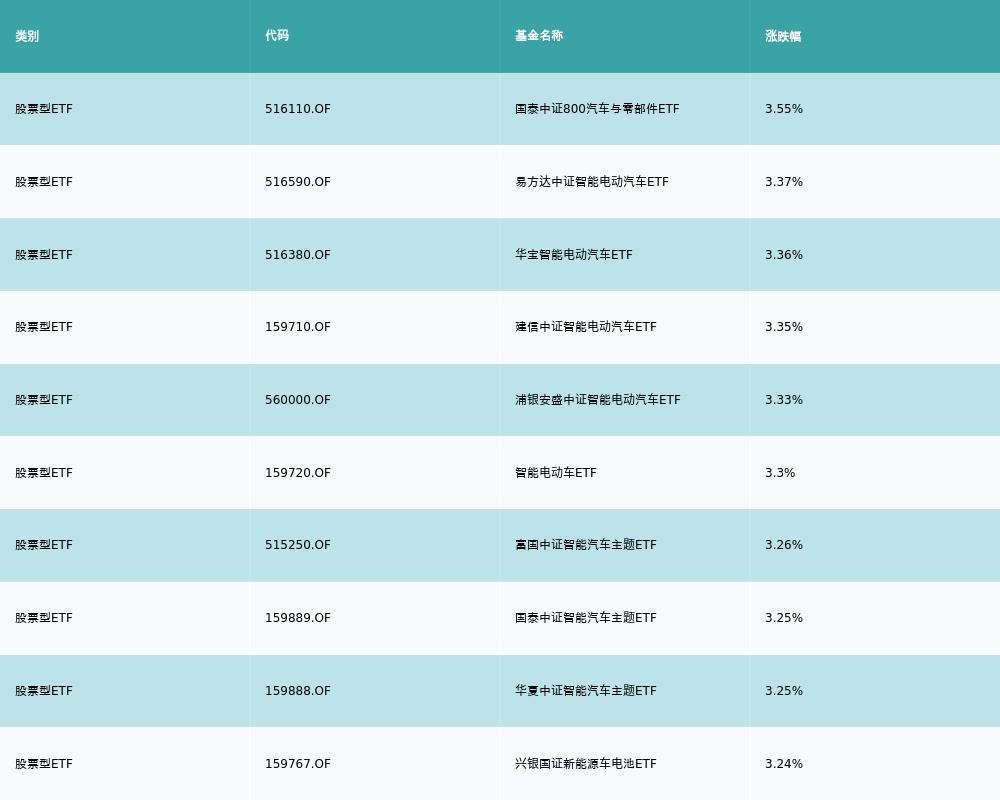Click the 3.35% change value
The height and width of the screenshot is (800, 1000).
point(784,327)
